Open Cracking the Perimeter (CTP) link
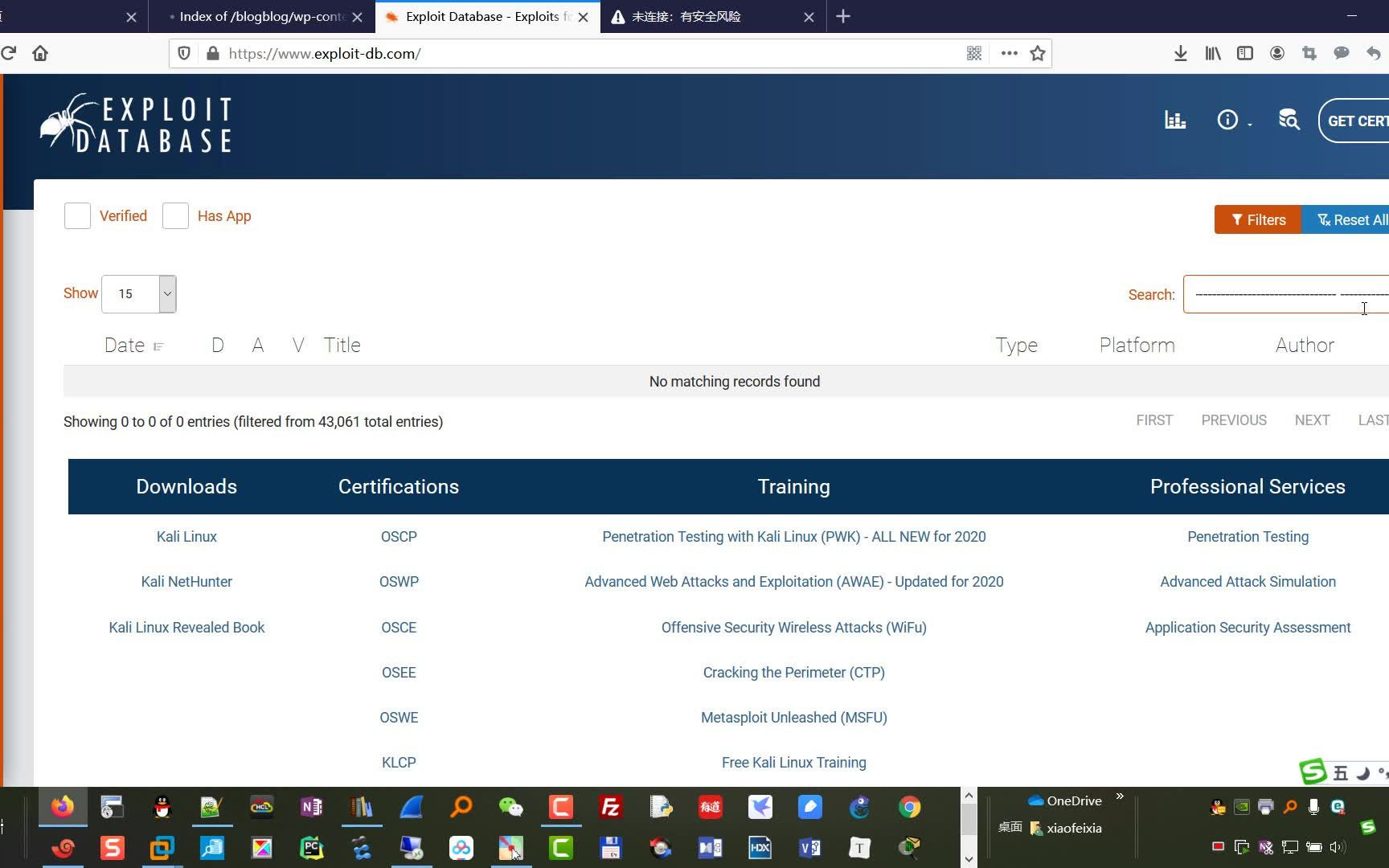1389x868 pixels. point(794,673)
